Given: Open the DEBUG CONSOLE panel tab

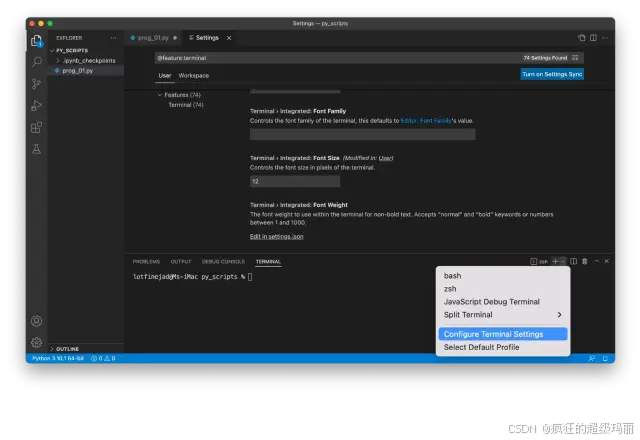Looking at the screenshot, I should click(223, 262).
